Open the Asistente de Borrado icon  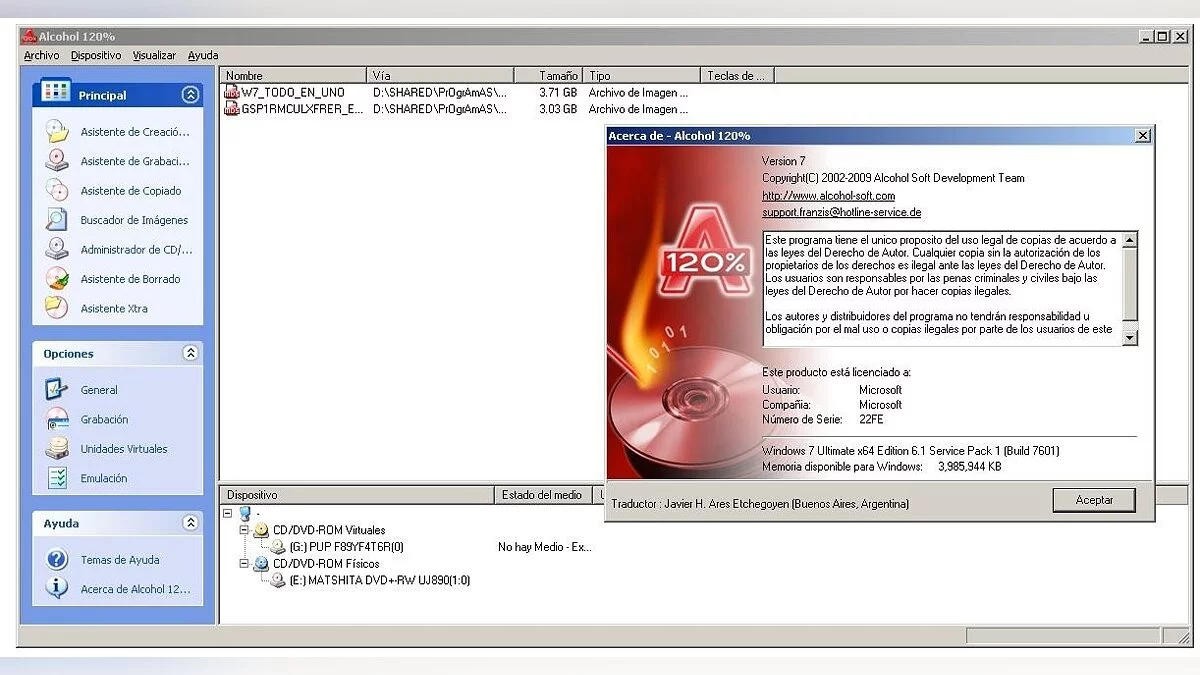57,279
